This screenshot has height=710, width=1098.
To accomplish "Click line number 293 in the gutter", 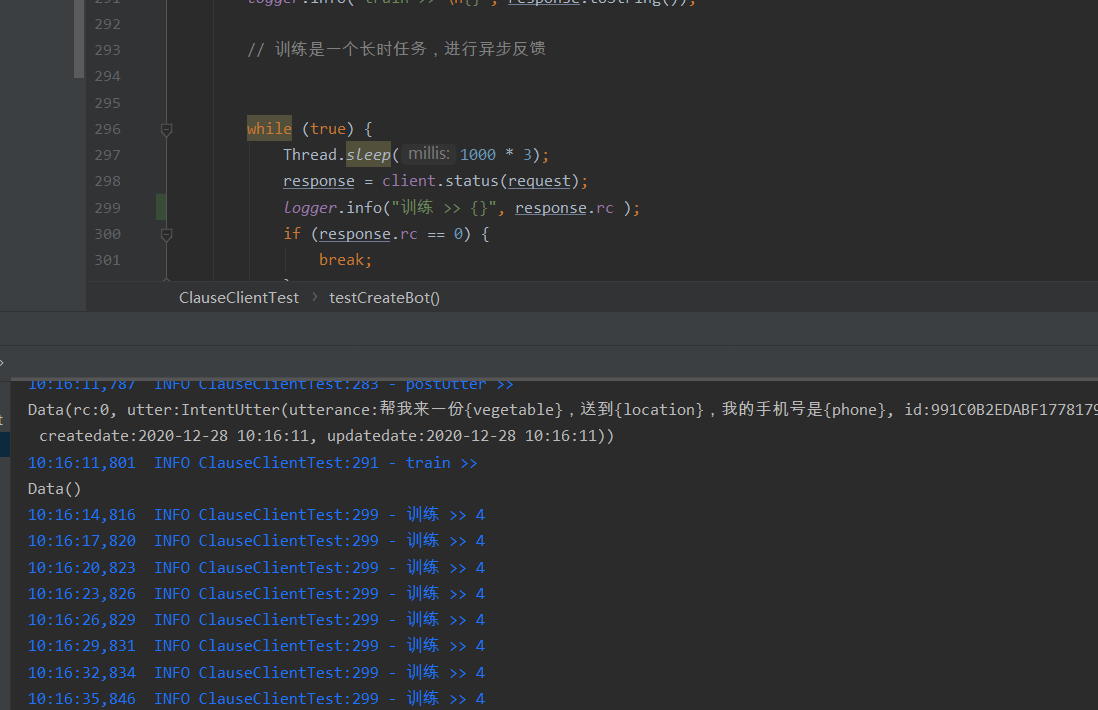I will pos(108,50).
